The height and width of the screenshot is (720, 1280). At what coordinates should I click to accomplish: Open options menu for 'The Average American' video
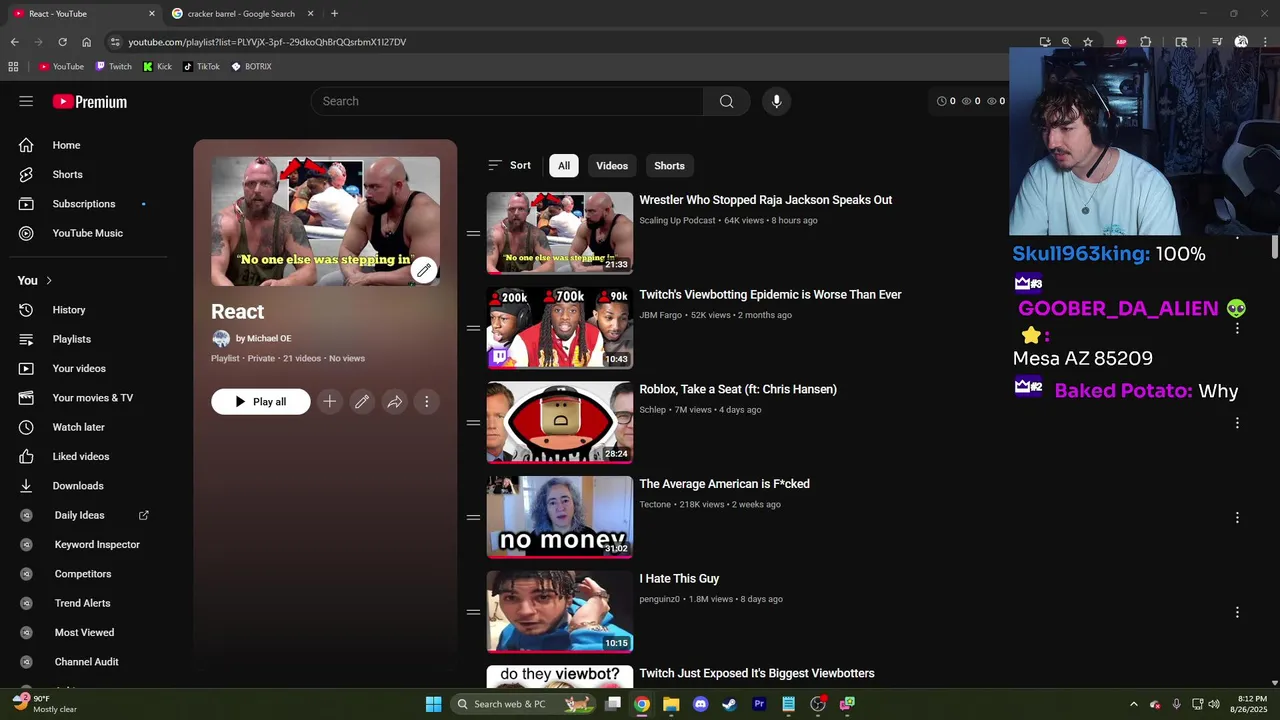coord(1237,517)
